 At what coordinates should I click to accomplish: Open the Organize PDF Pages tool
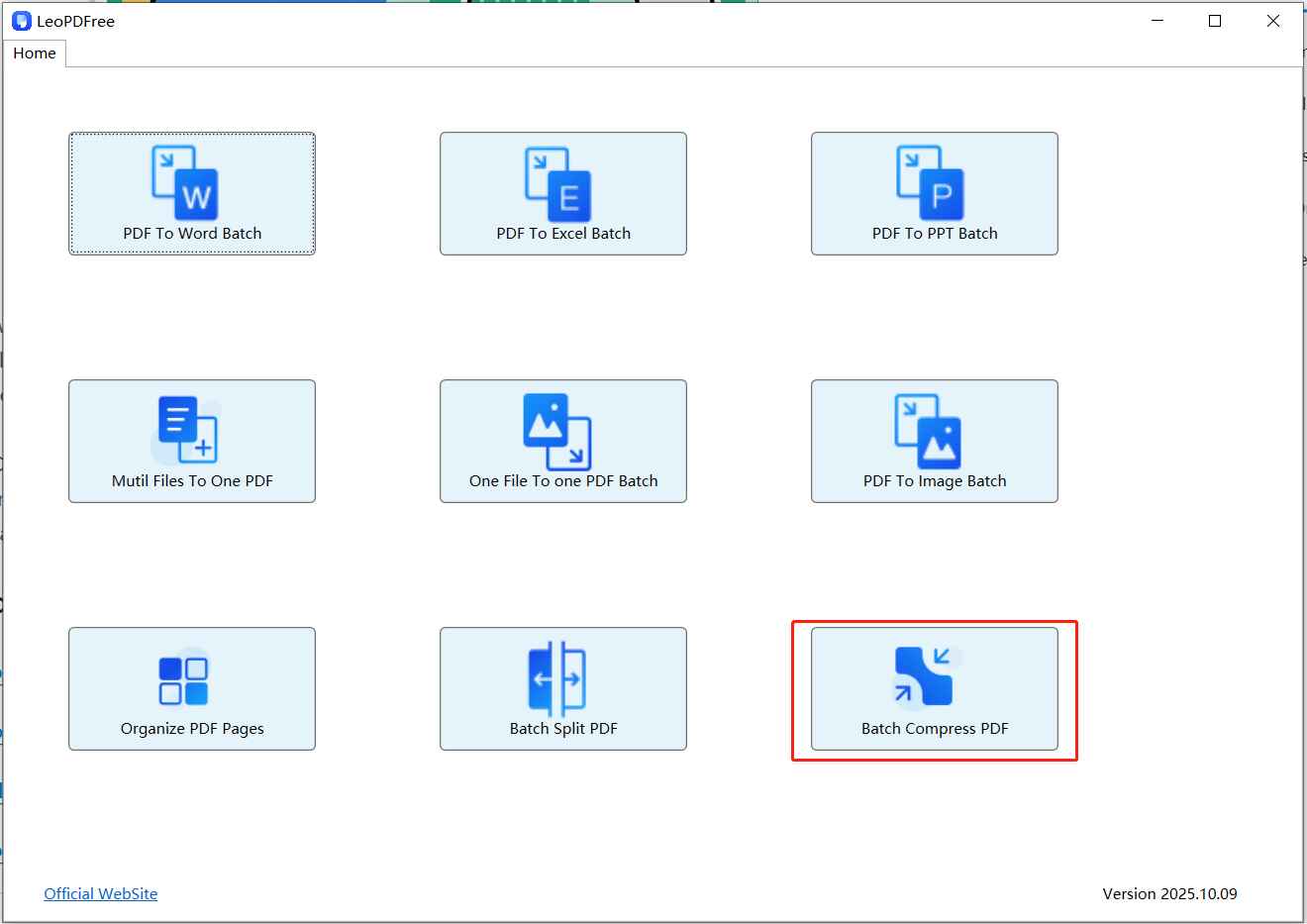point(191,688)
